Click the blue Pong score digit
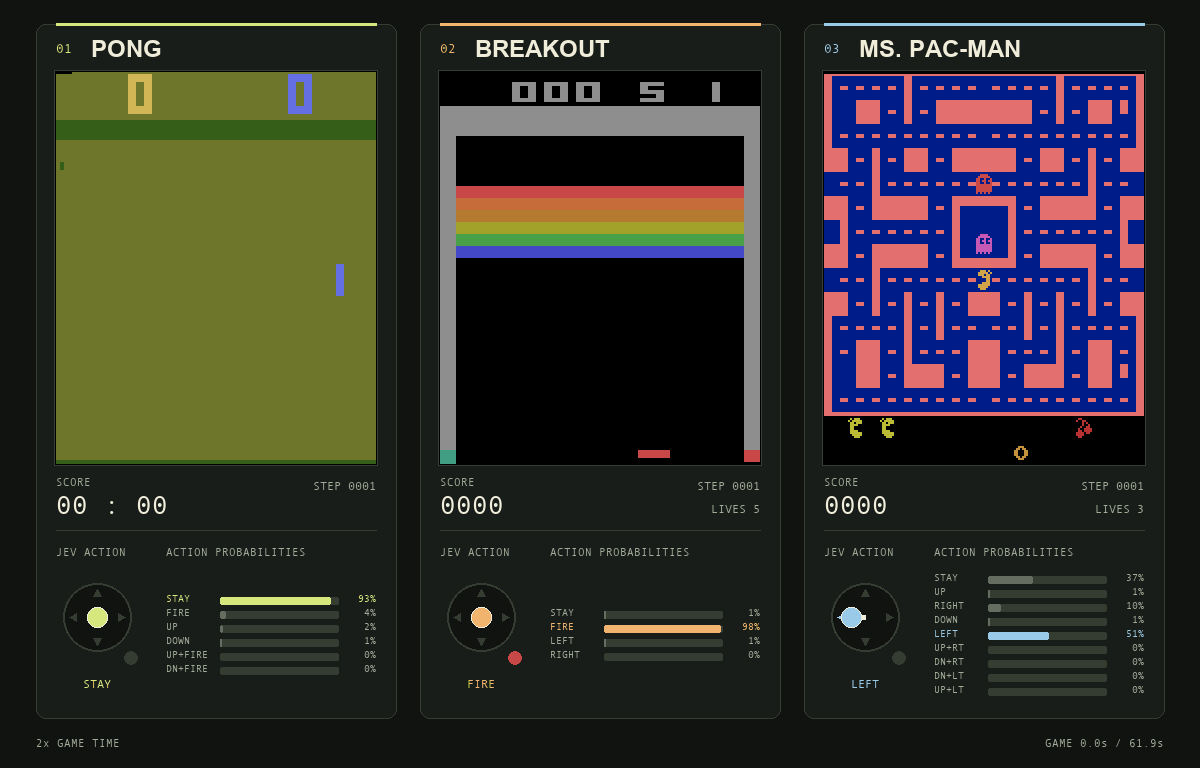Image resolution: width=1200 pixels, height=768 pixels. [x=300, y=94]
